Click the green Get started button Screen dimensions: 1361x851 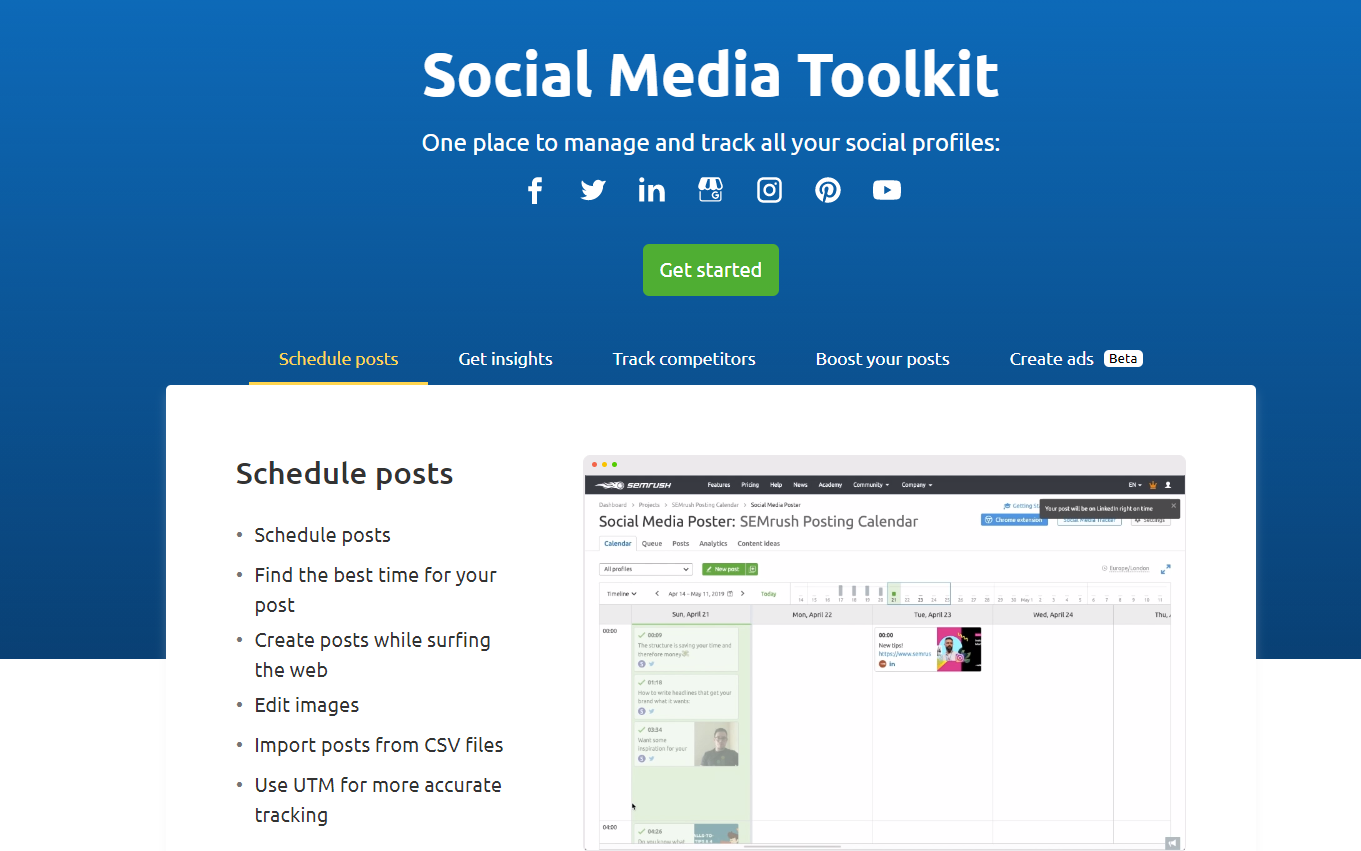coord(711,270)
